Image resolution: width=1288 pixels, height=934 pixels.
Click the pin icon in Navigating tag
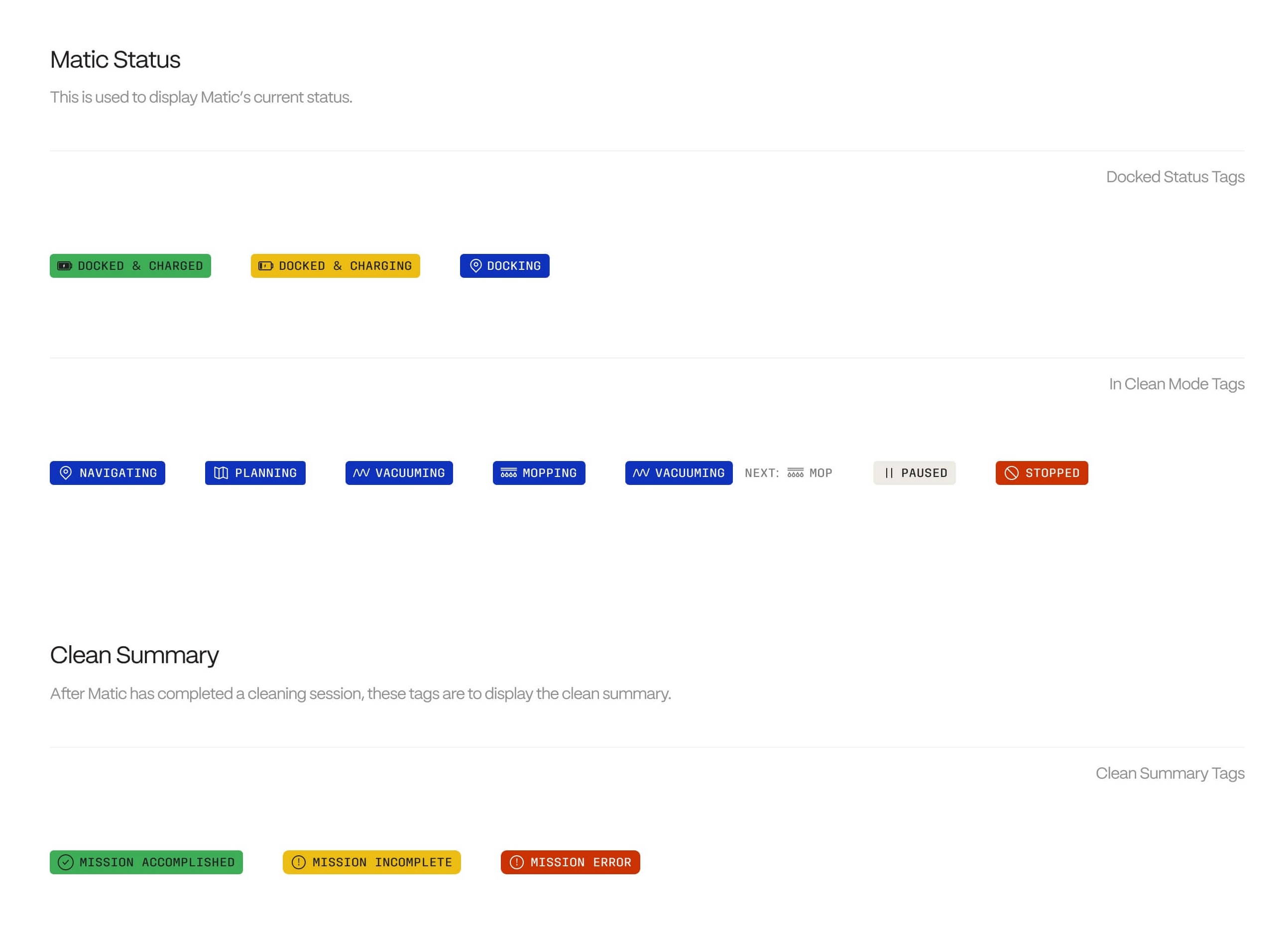66,473
